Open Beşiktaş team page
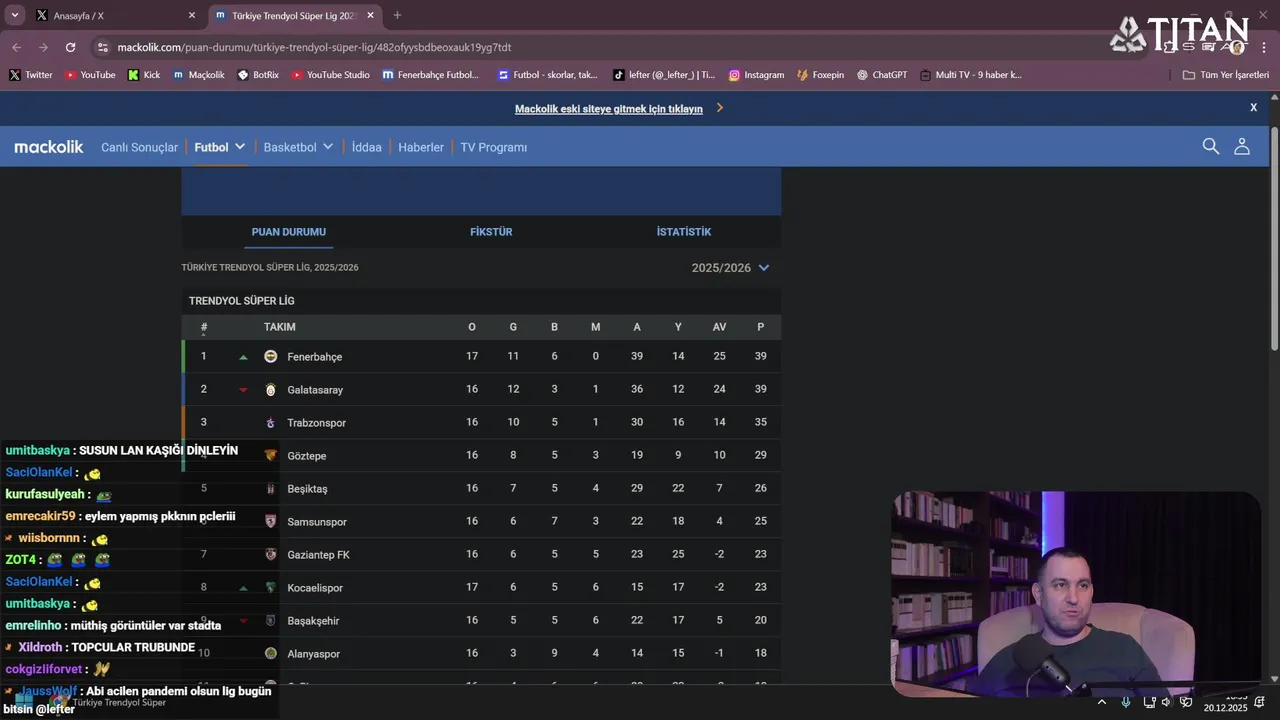 coord(307,489)
